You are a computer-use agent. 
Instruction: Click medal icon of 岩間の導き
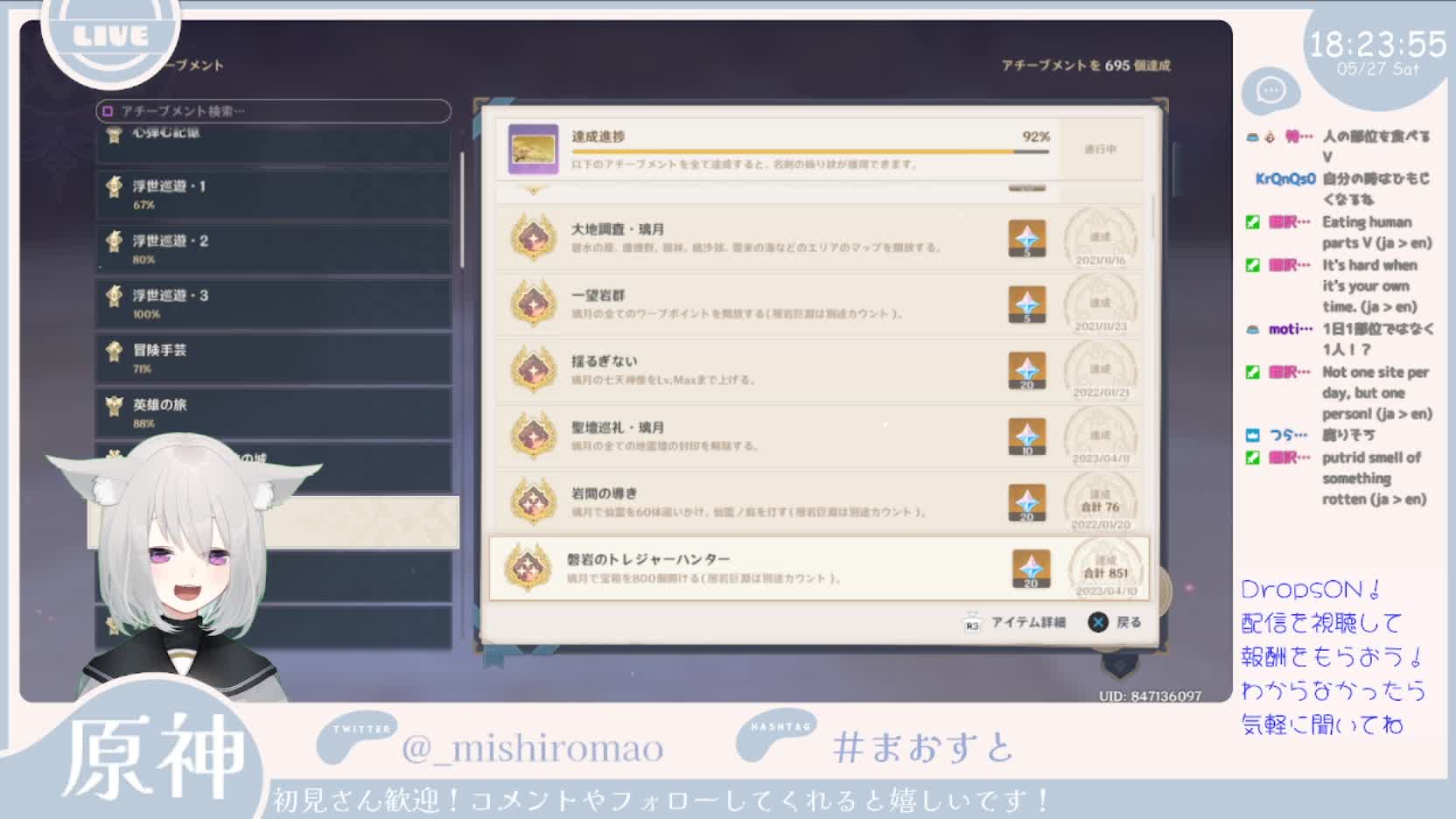(534, 501)
